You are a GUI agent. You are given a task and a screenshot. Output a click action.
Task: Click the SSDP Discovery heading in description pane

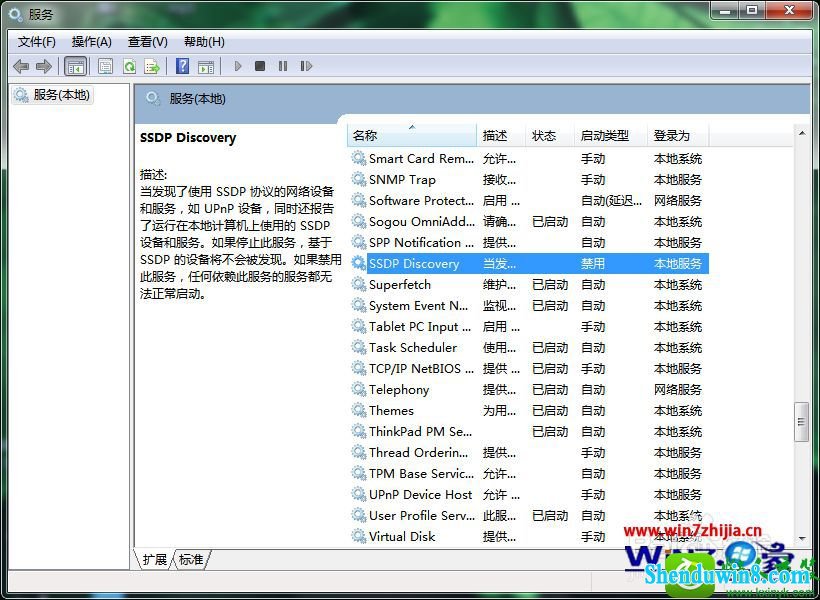(188, 138)
